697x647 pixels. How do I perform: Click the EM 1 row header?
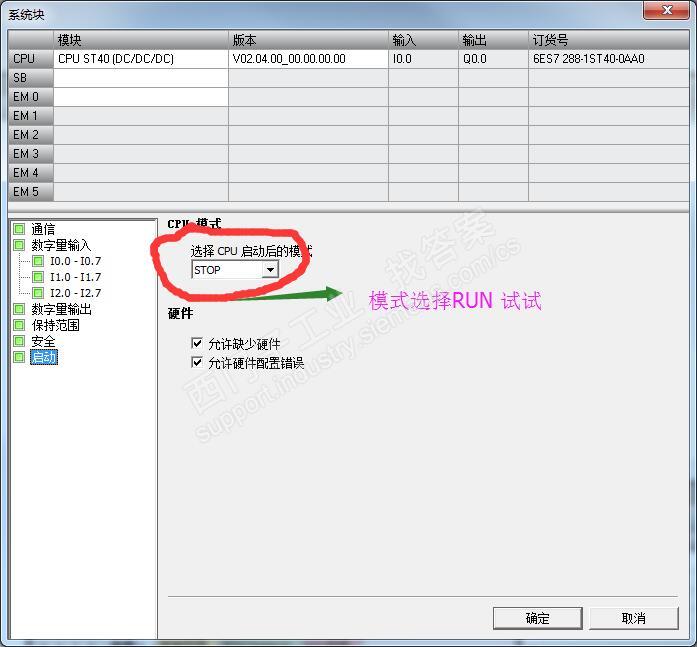tap(31, 116)
